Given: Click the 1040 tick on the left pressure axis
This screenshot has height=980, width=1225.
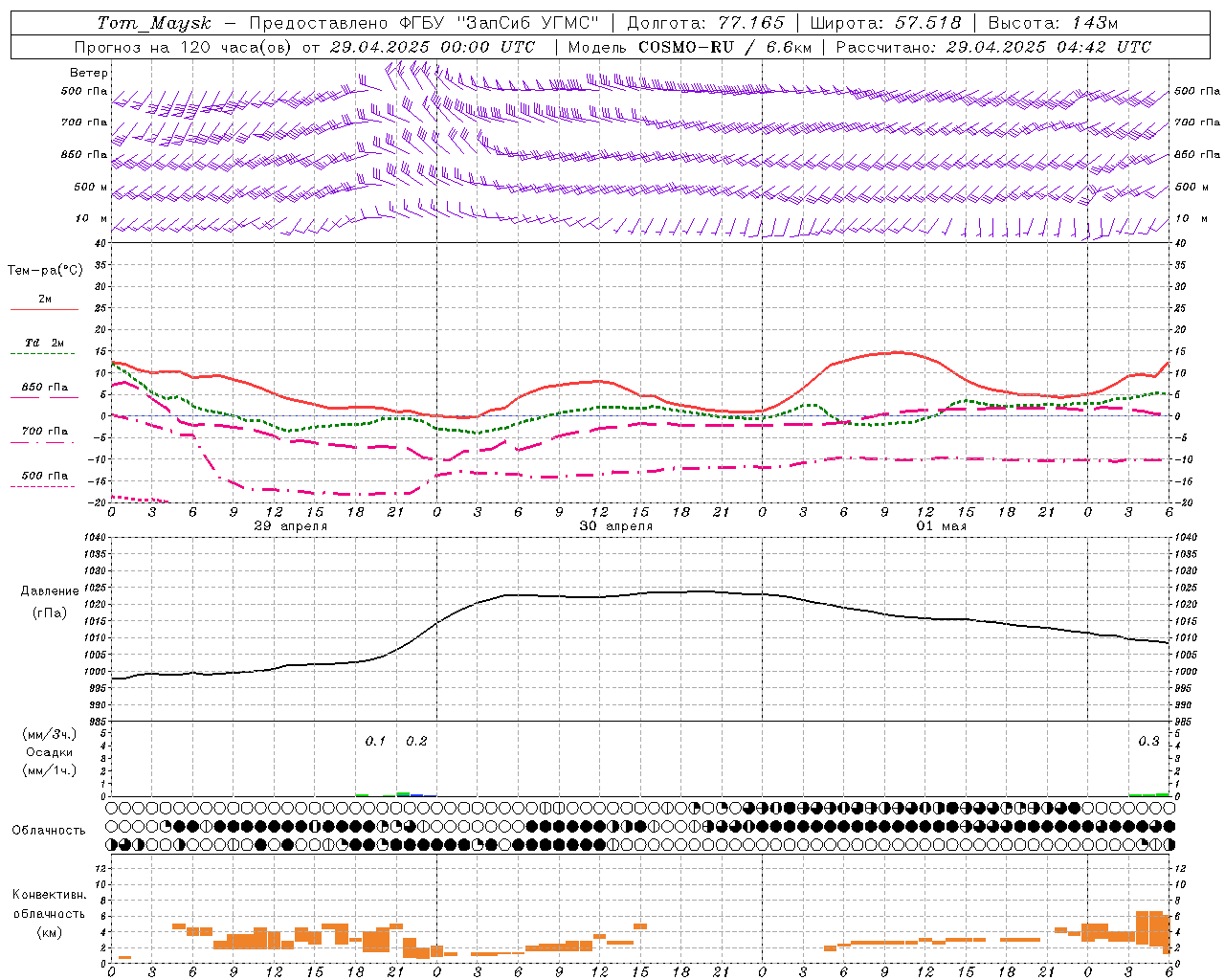Looking at the screenshot, I should click(96, 537).
